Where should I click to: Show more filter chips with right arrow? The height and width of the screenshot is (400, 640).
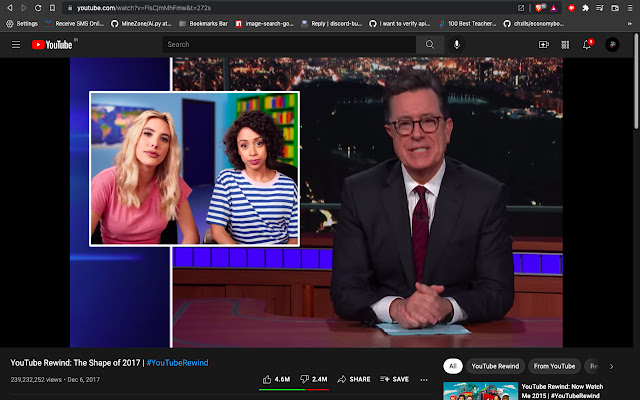coord(611,367)
